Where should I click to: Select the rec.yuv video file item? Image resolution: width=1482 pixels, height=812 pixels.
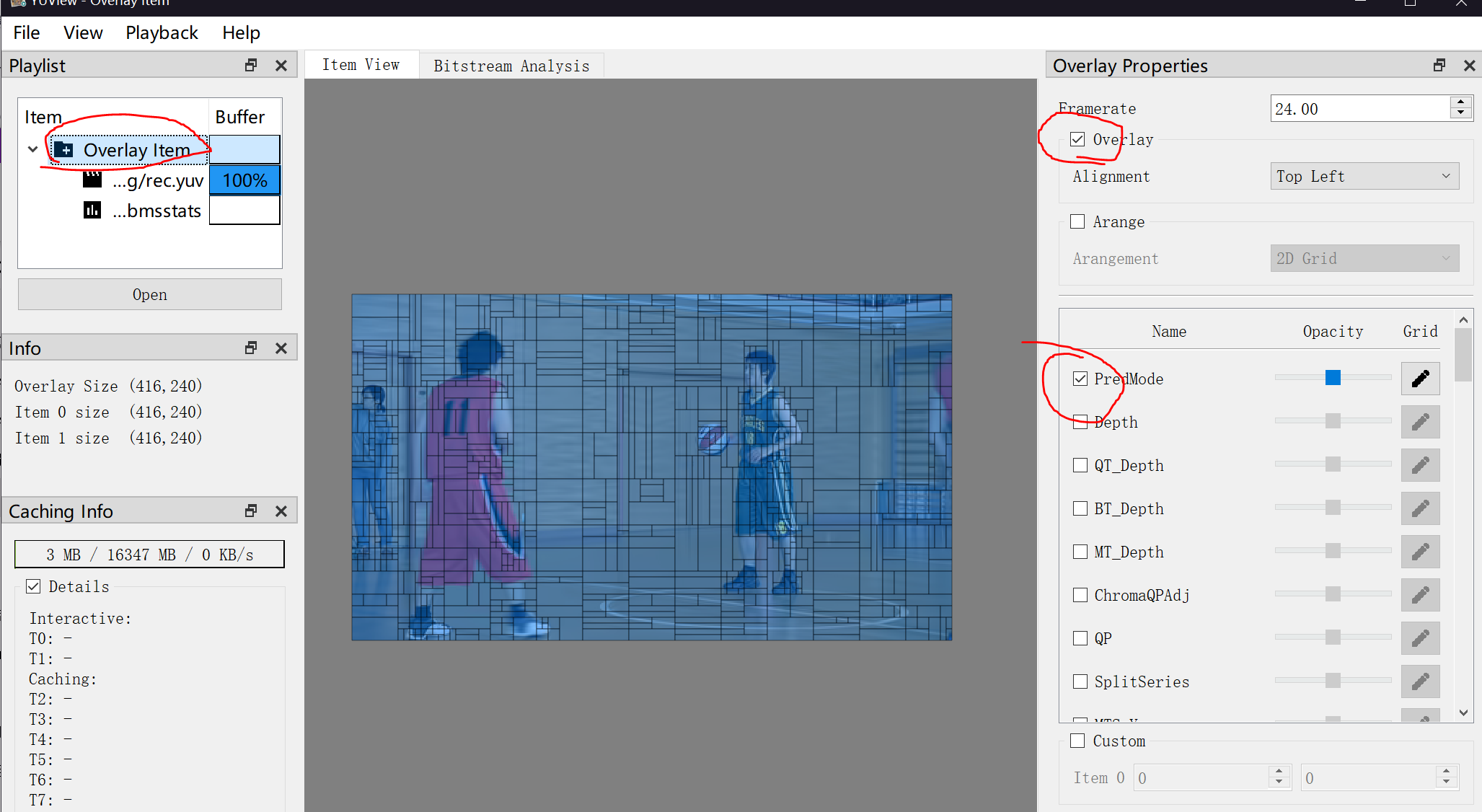(156, 180)
